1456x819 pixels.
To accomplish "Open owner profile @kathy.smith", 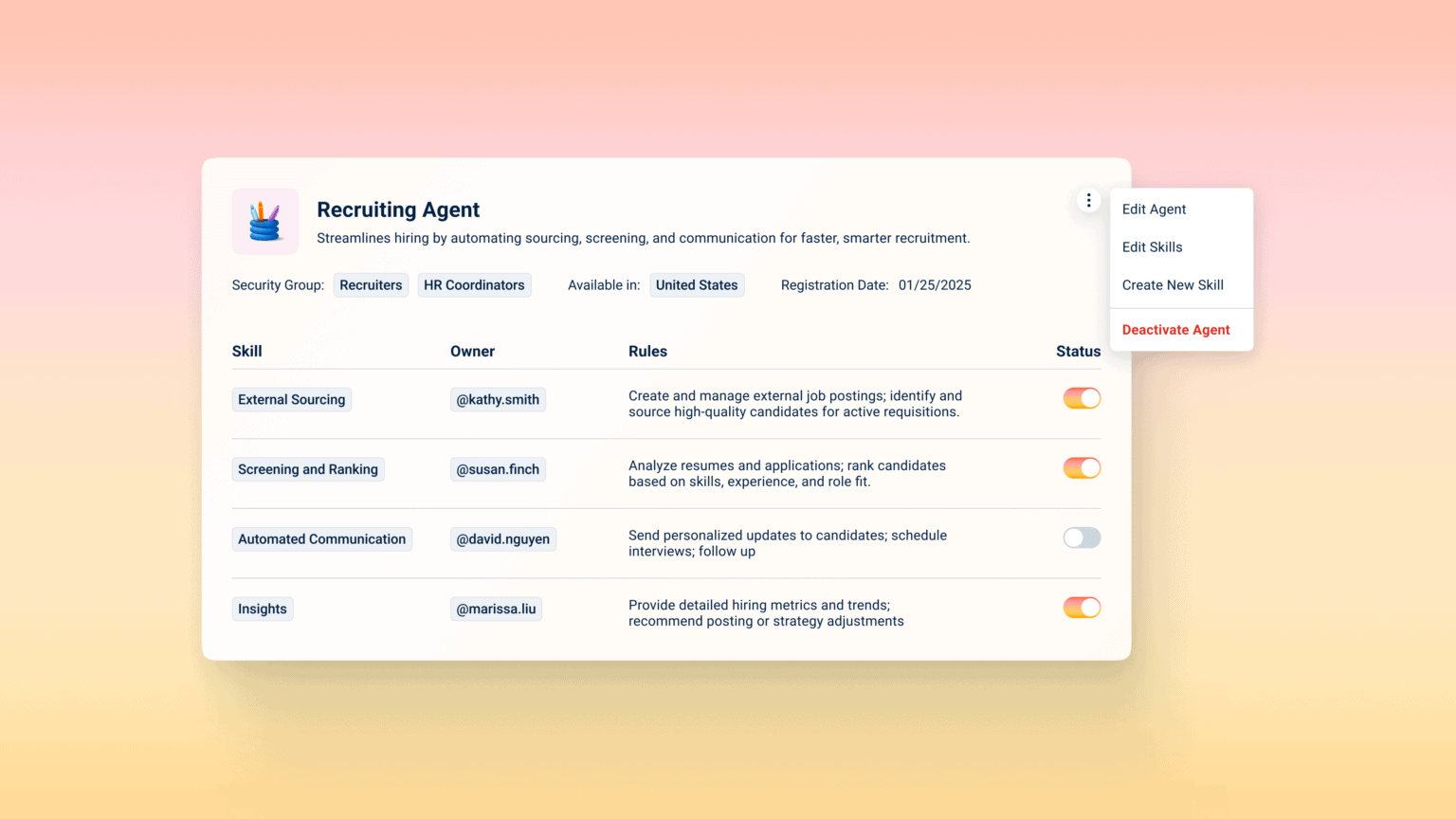I will [x=498, y=399].
